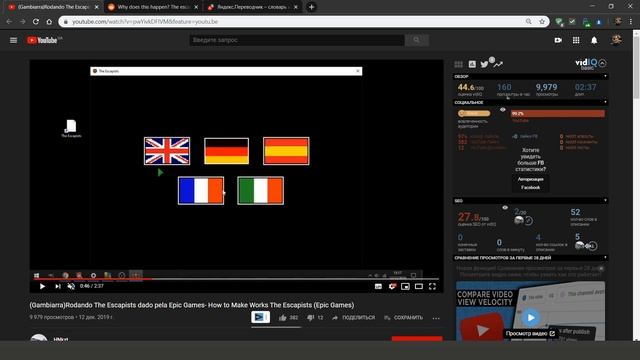Close the view comparison notice
The image size is (640, 360).
pos(601,269)
